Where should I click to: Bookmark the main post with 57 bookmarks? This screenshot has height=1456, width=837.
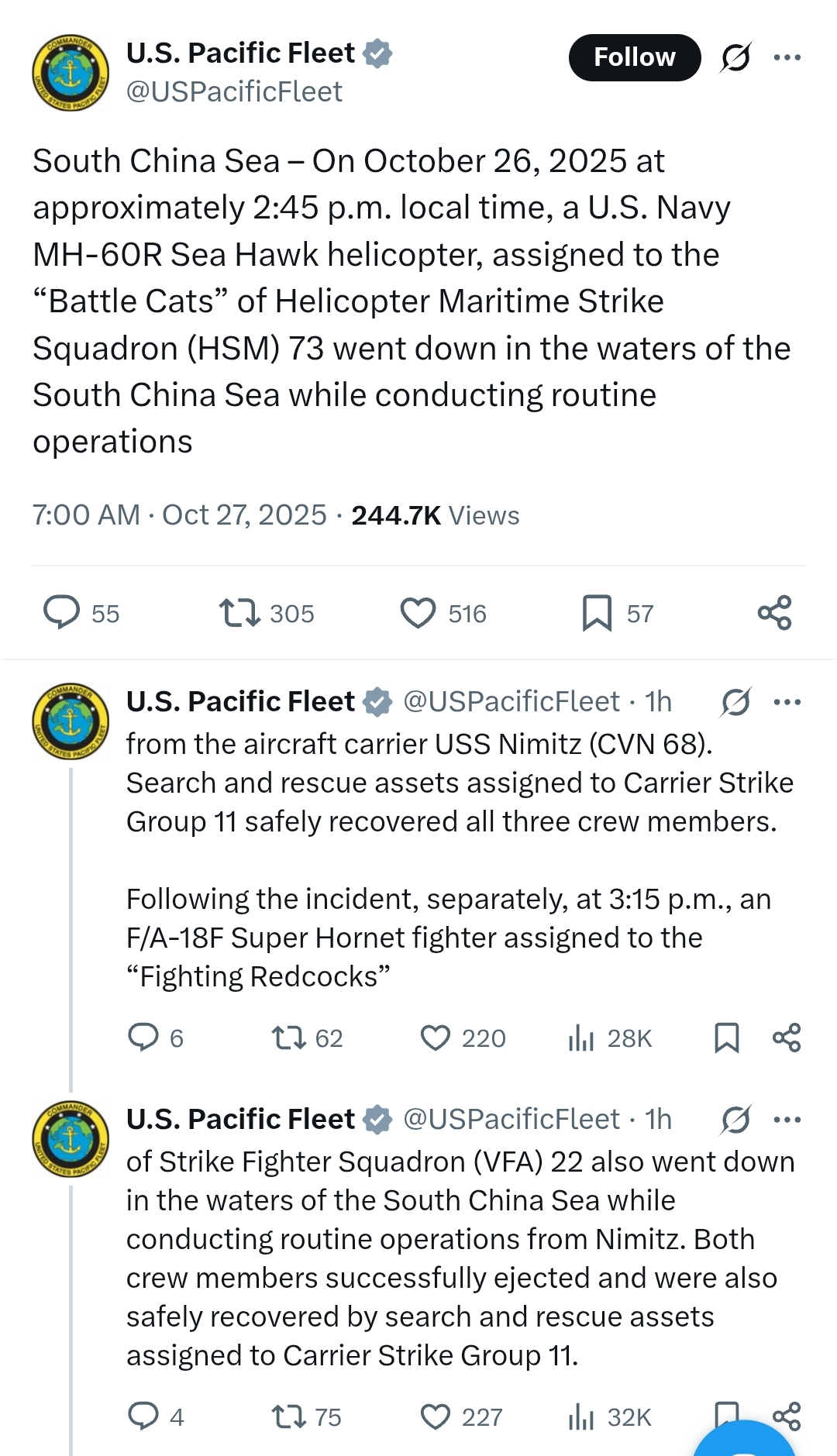coord(597,613)
